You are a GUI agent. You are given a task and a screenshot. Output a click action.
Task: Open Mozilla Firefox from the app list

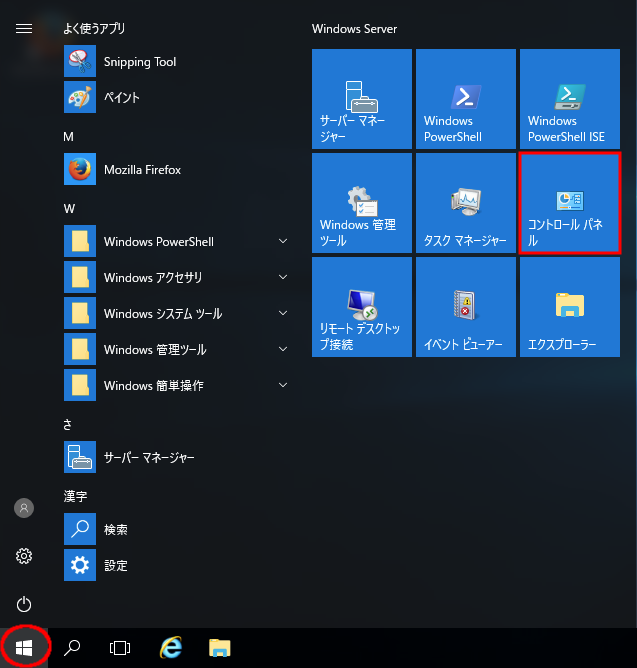(142, 170)
